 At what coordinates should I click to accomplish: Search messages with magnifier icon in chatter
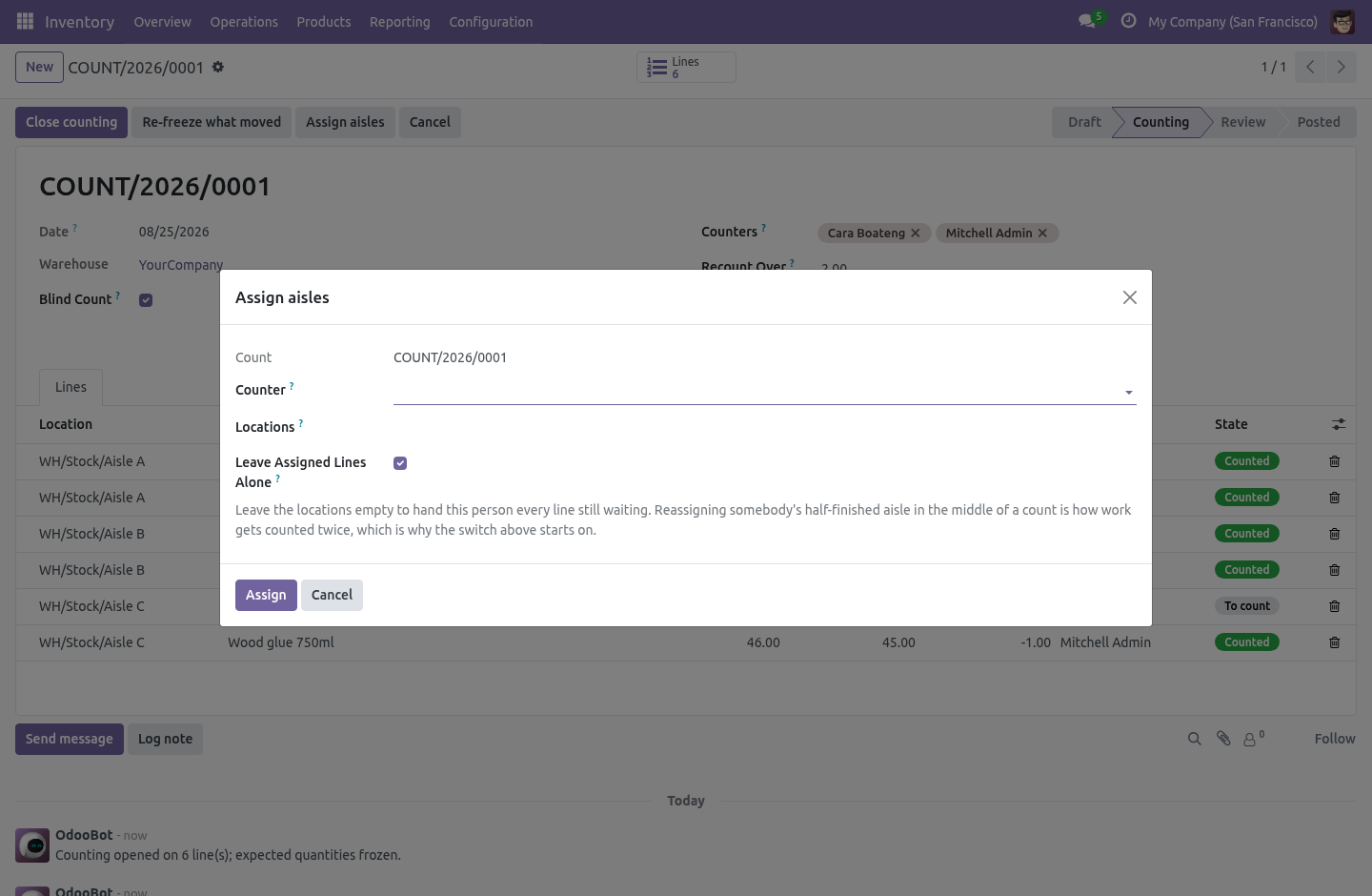(x=1194, y=739)
